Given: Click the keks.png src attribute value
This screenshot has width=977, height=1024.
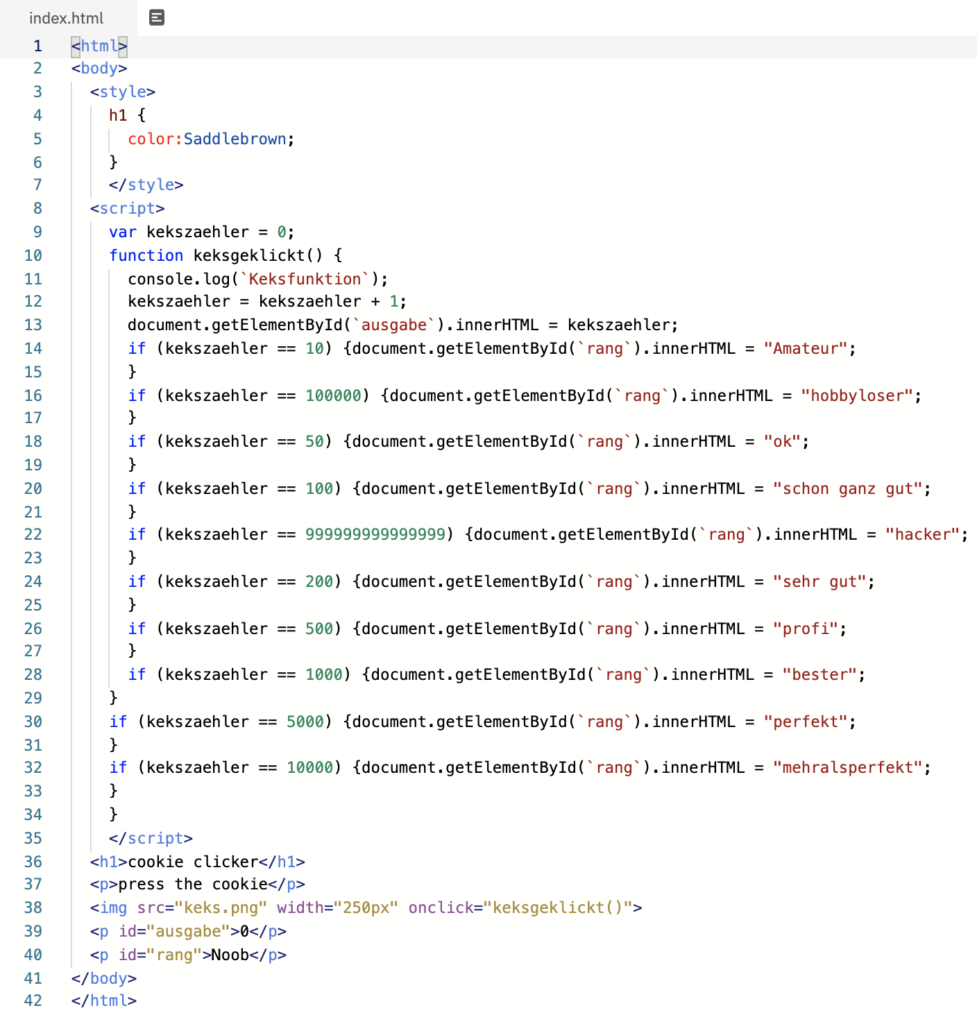Looking at the screenshot, I should tap(221, 907).
